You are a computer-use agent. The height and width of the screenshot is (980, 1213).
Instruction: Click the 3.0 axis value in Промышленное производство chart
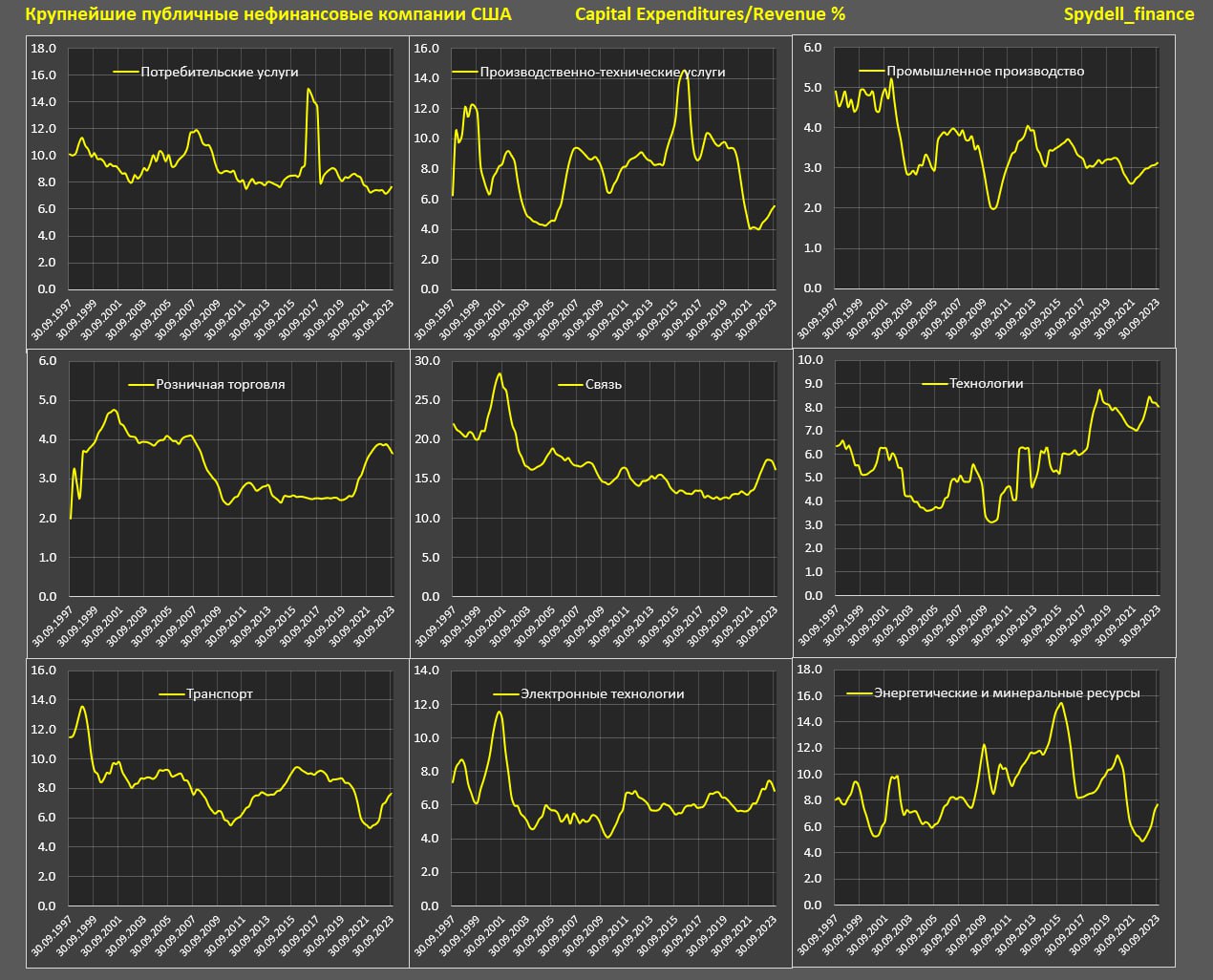[814, 168]
